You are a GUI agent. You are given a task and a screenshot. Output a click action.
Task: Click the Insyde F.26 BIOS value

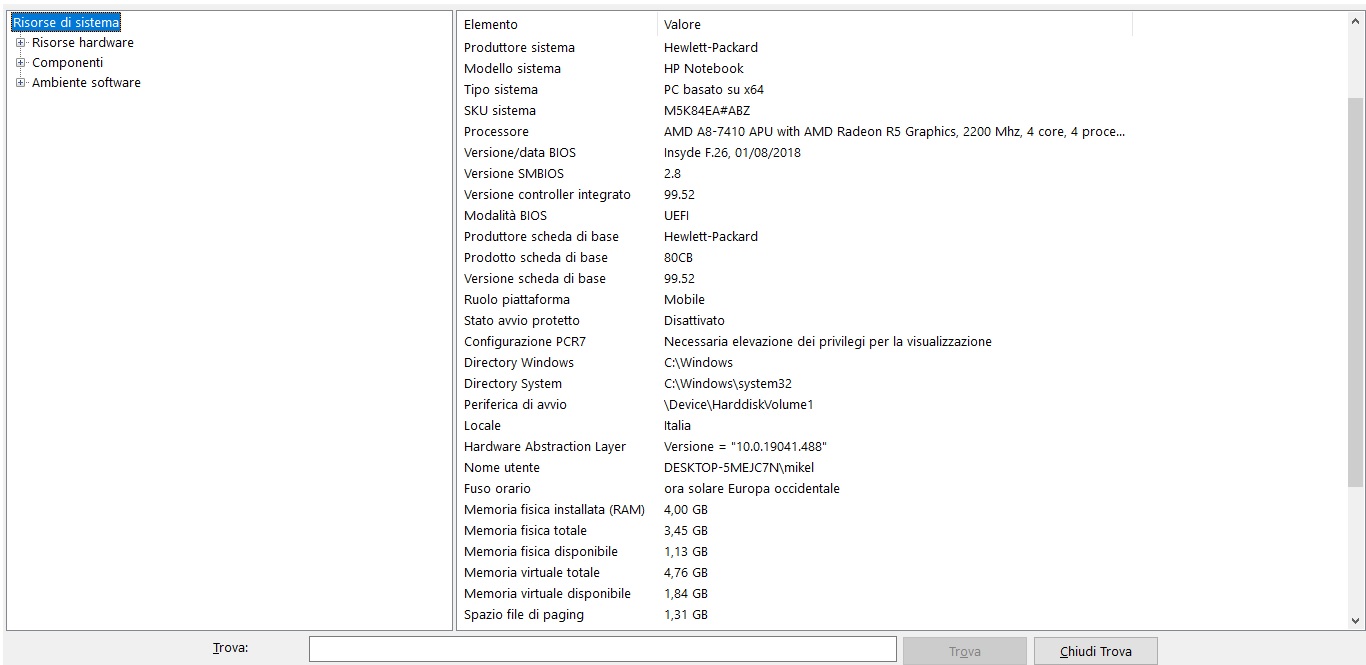pos(732,152)
